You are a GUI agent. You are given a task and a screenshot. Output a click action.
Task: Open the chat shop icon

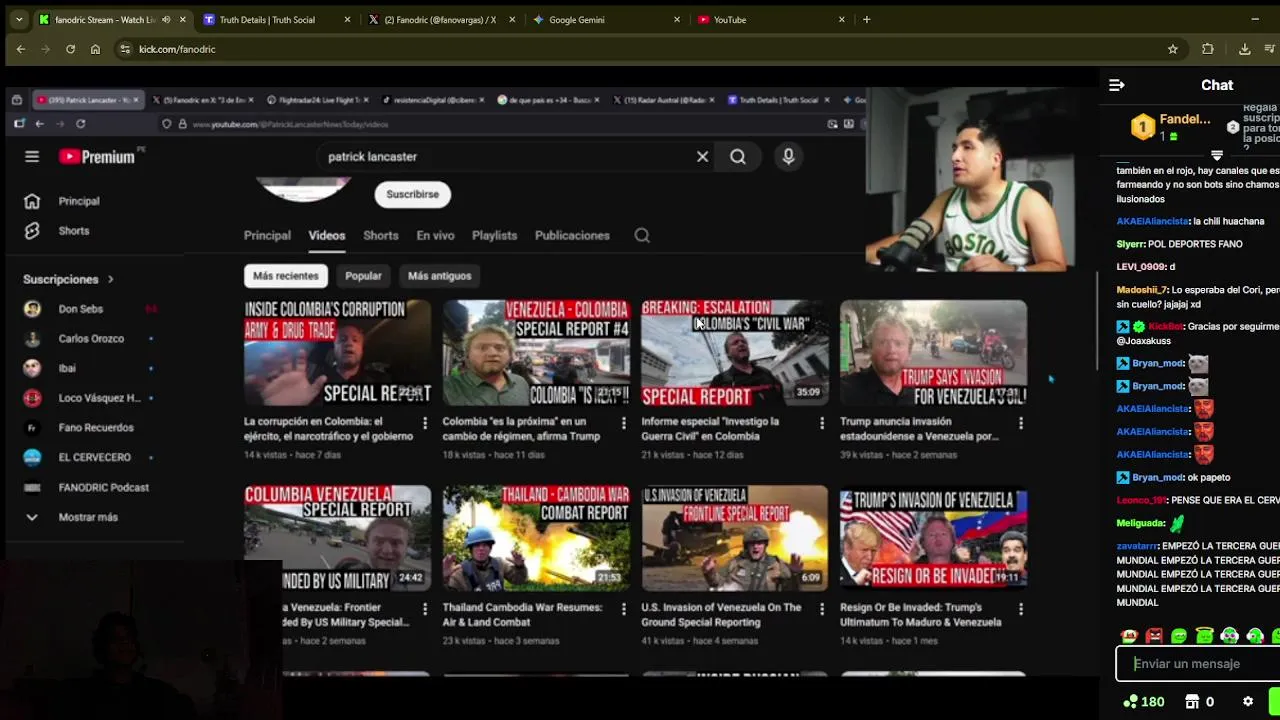[1191, 702]
